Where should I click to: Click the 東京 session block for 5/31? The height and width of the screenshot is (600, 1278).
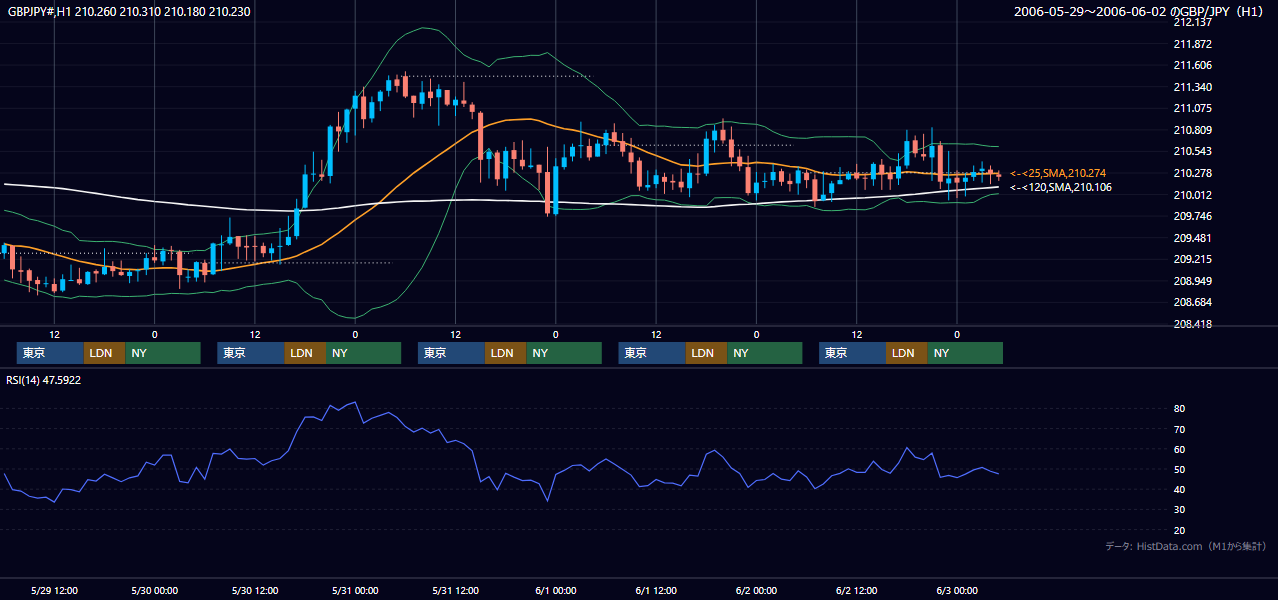point(451,353)
